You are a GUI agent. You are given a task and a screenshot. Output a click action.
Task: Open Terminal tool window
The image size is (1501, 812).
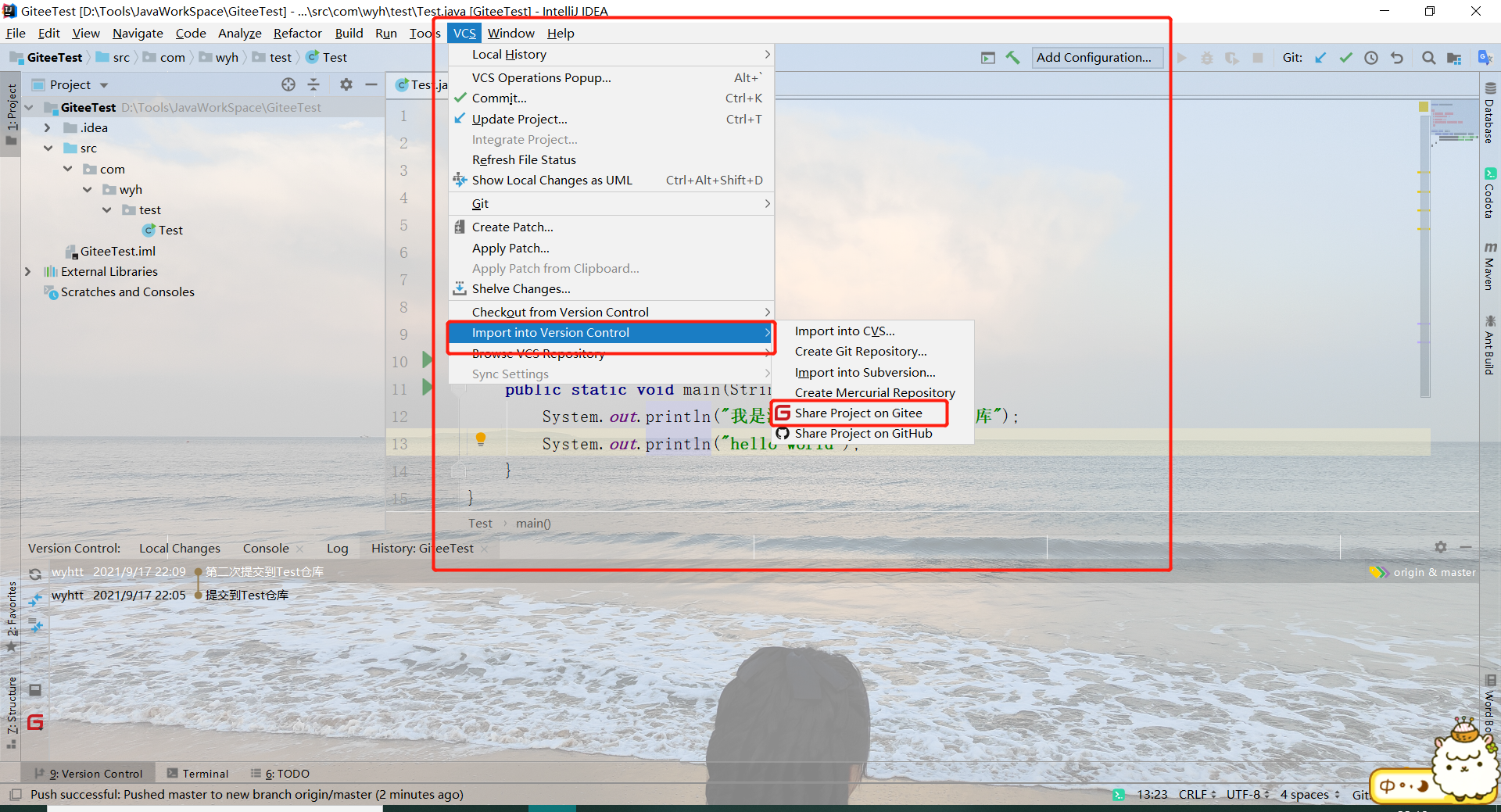pos(198,774)
